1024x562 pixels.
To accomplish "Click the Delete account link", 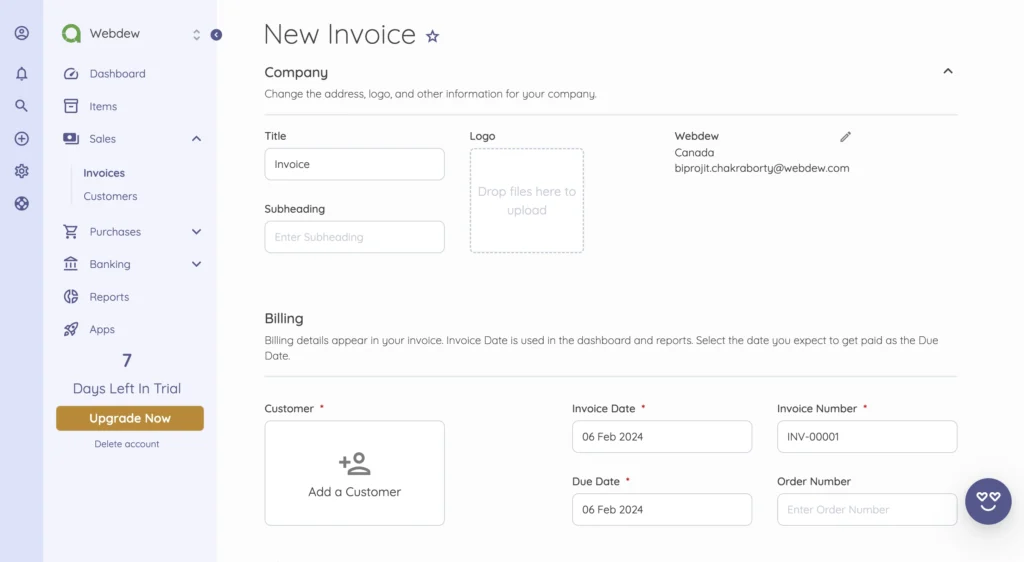I will pos(127,444).
